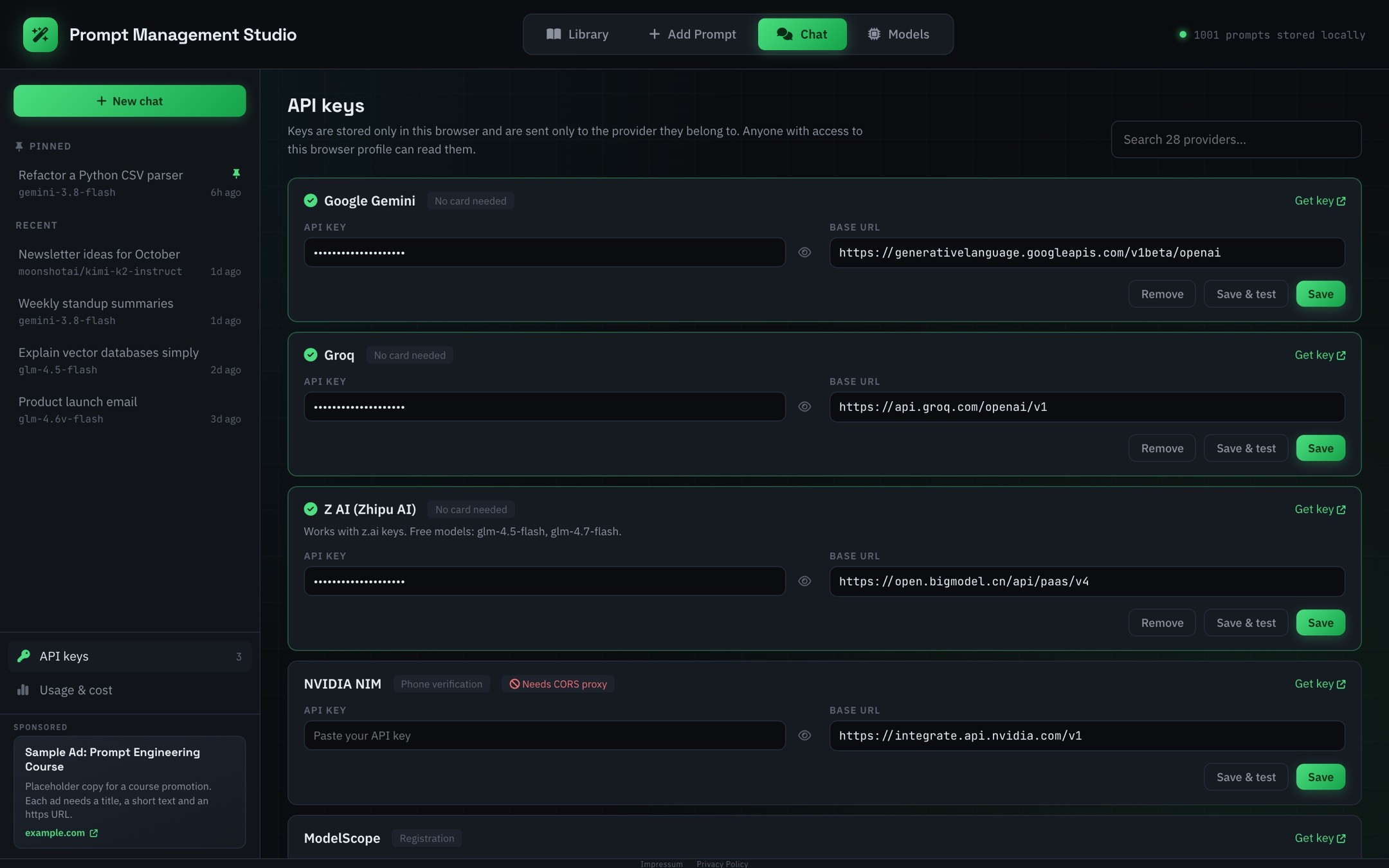The image size is (1389, 868).
Task: Switch to Add Prompt tab
Action: coord(692,34)
